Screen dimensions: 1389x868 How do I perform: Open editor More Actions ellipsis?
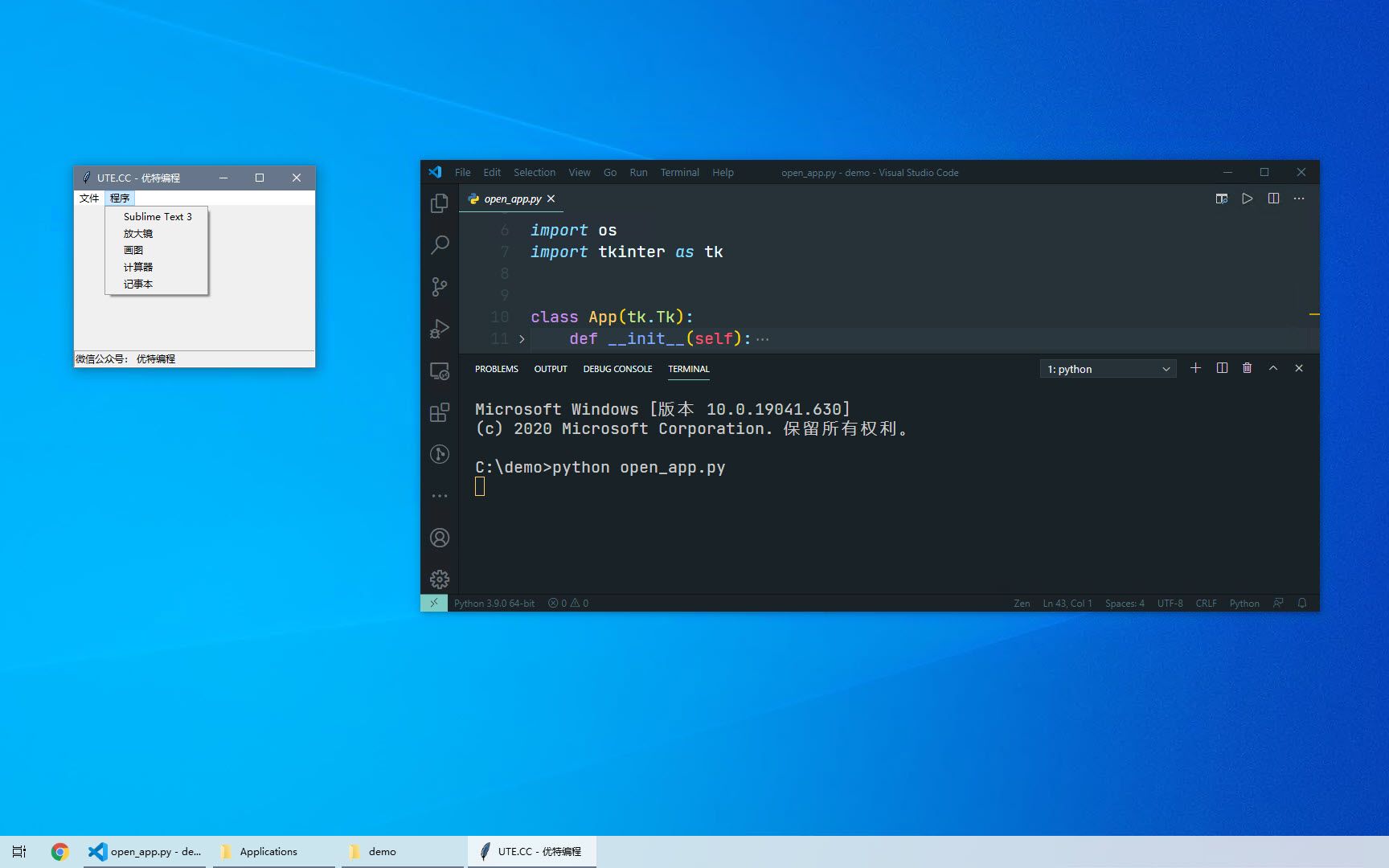point(1299,199)
